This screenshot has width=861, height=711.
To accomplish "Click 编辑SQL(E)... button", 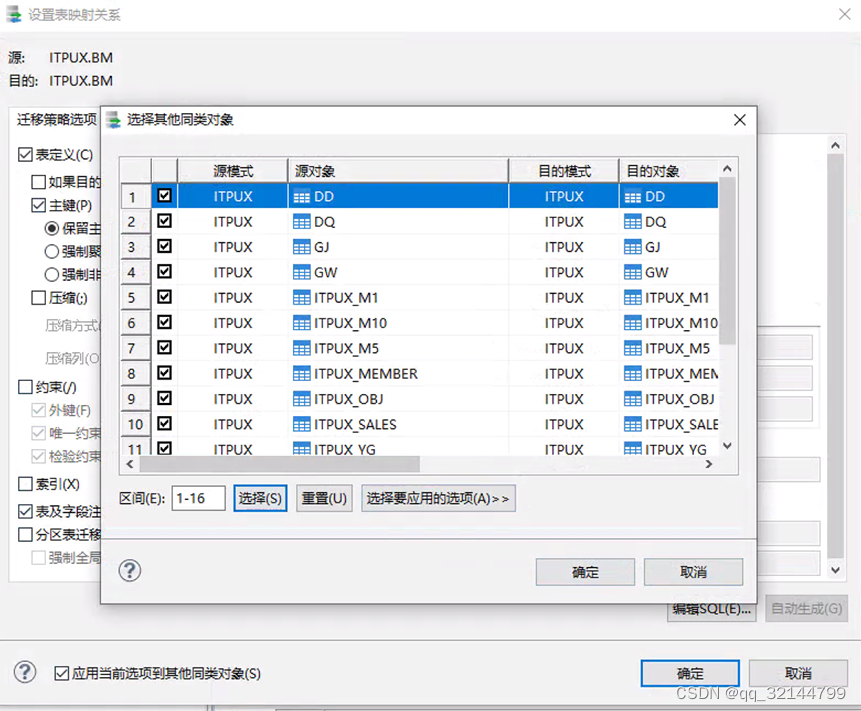I will 712,609.
